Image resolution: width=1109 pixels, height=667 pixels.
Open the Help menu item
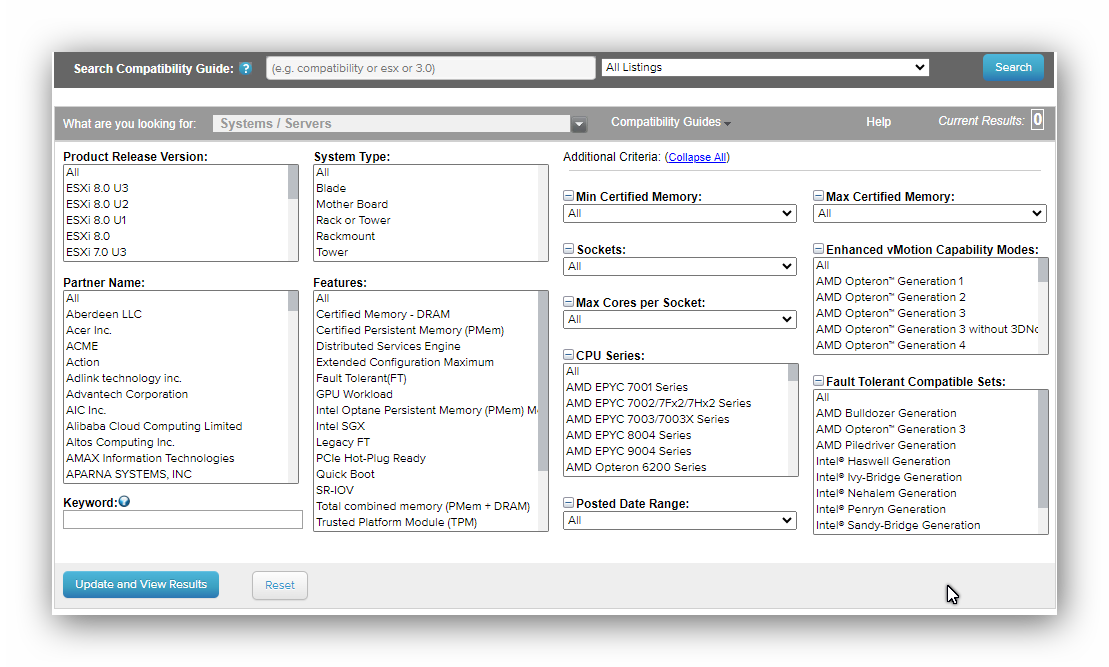click(x=878, y=122)
